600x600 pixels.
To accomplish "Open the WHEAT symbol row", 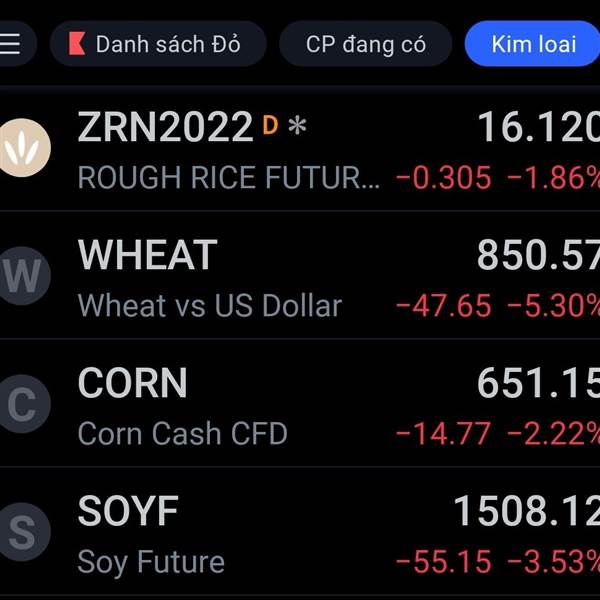I will point(300,276).
